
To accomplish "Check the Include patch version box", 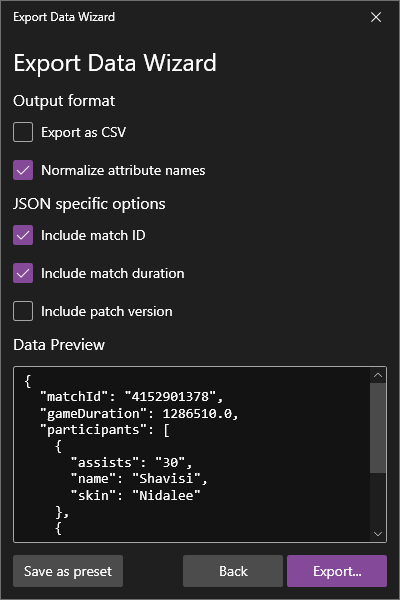I will click(x=23, y=311).
